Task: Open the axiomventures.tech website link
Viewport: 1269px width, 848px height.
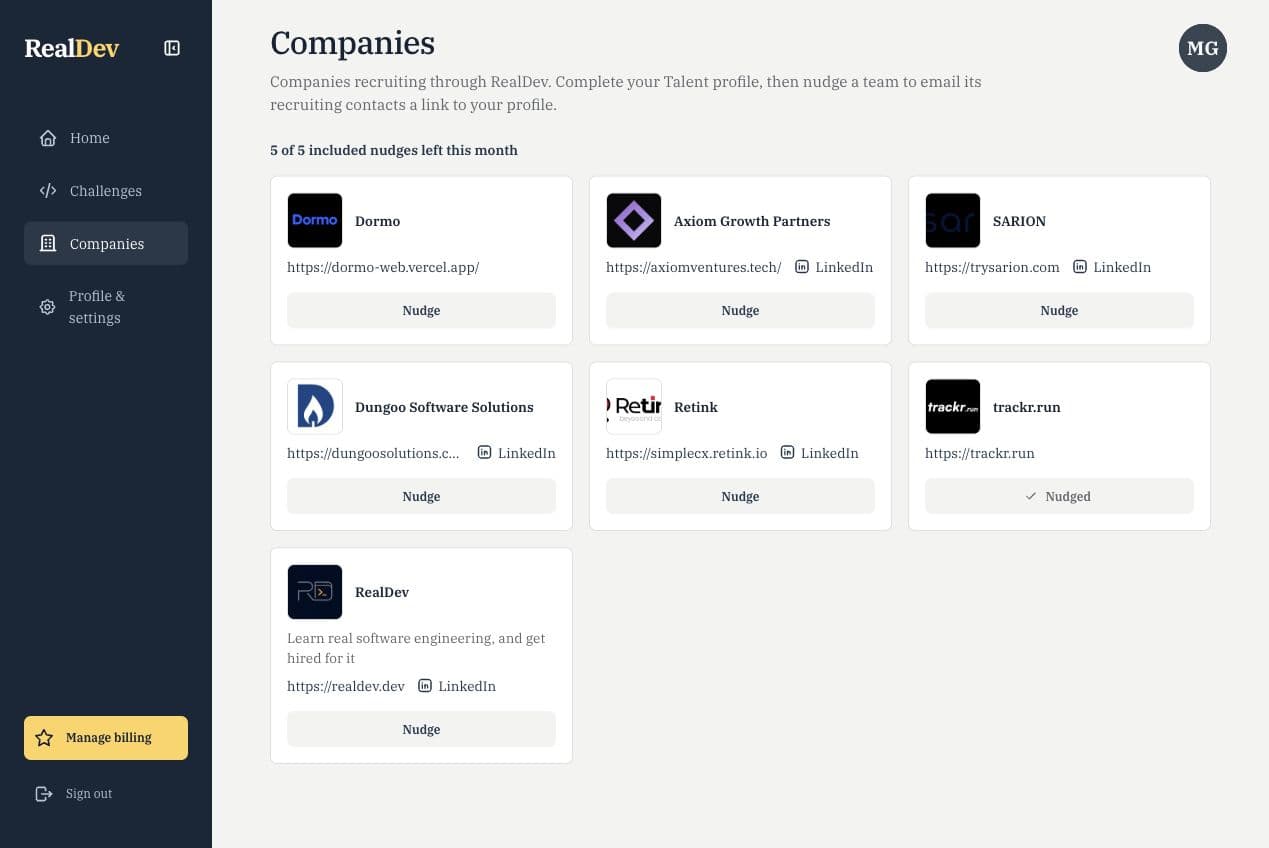Action: click(694, 267)
